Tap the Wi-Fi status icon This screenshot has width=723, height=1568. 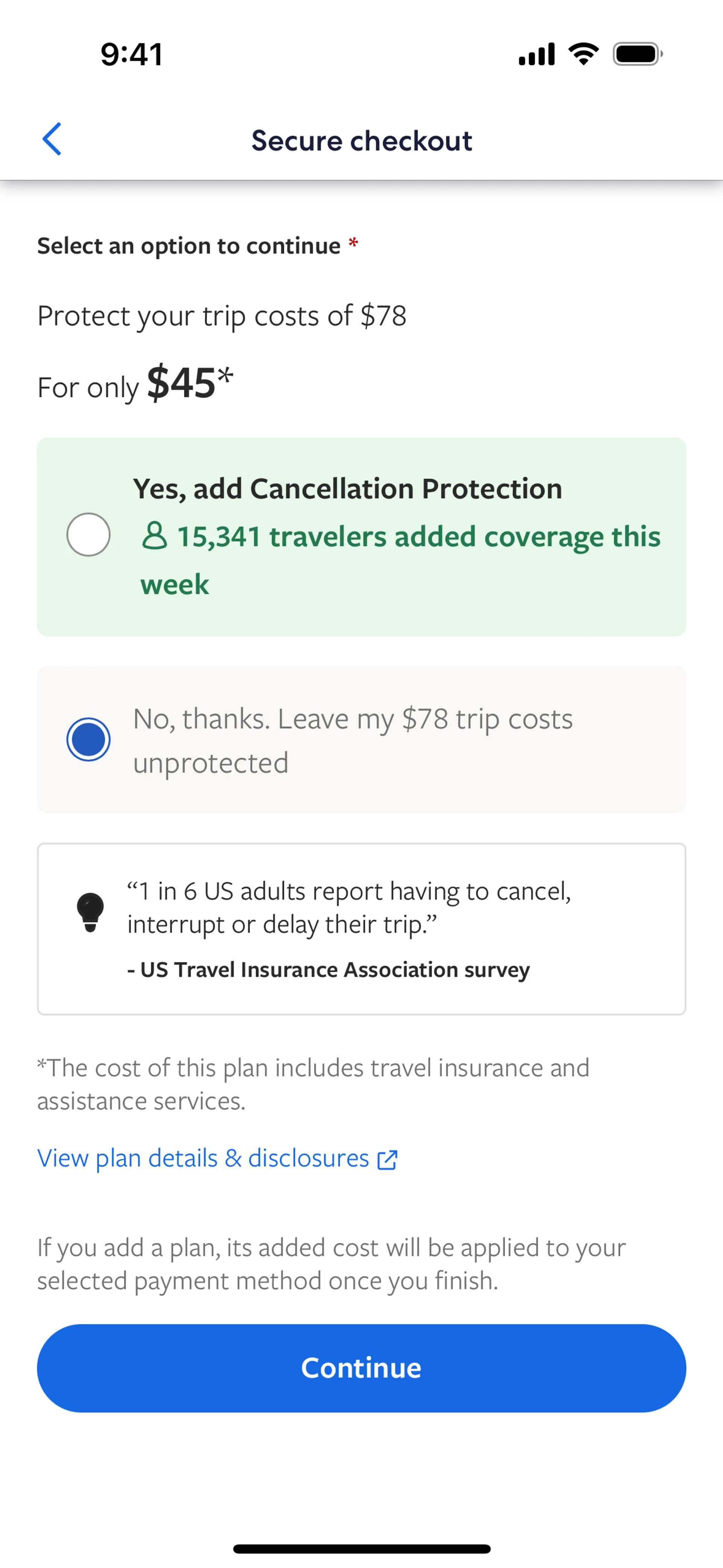(583, 54)
